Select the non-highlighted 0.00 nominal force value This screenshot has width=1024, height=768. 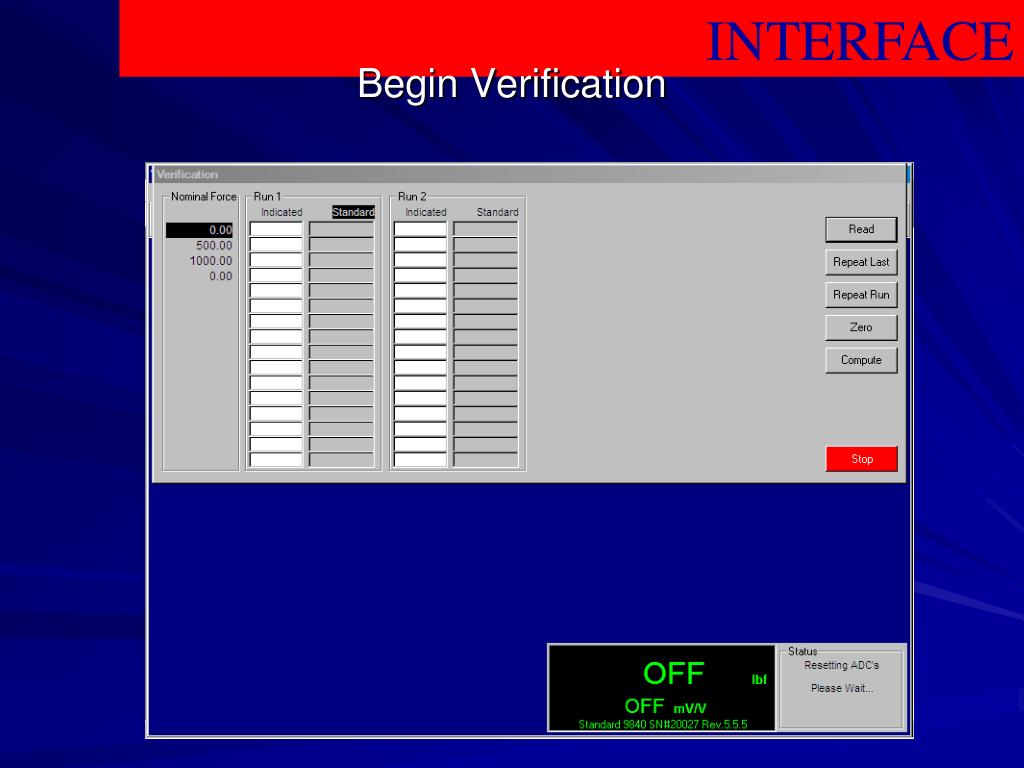[220, 276]
